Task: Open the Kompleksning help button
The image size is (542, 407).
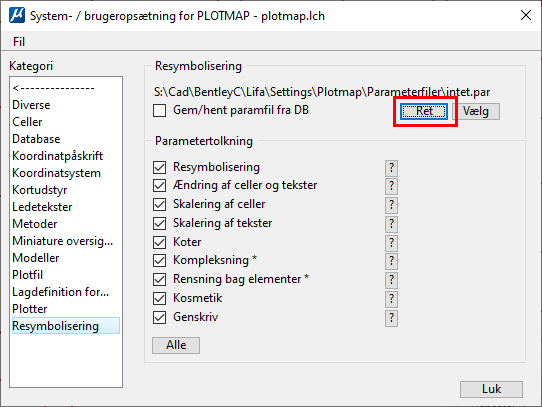Action: coord(391,261)
